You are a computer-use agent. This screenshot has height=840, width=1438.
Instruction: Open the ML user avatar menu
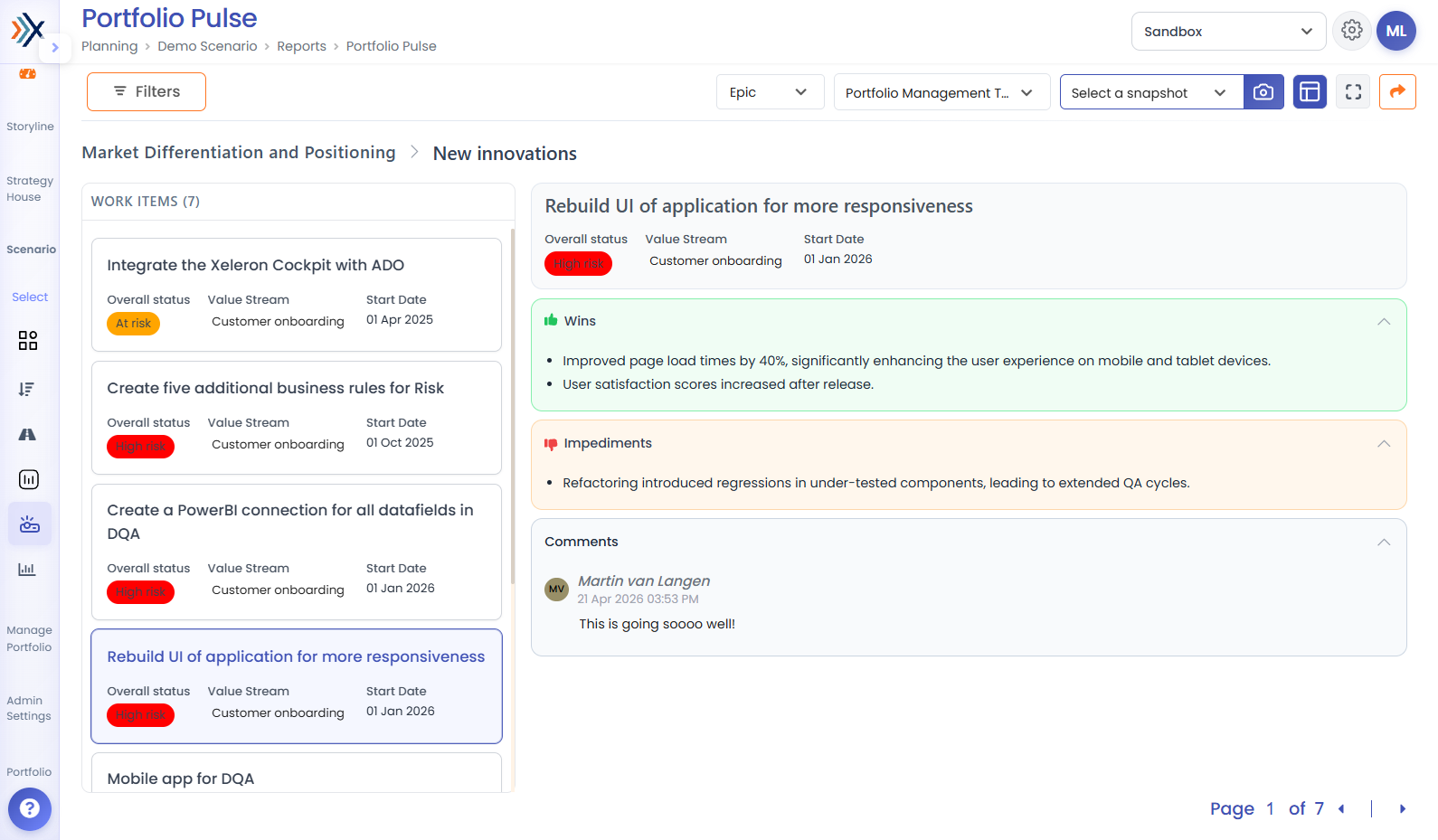(x=1396, y=31)
